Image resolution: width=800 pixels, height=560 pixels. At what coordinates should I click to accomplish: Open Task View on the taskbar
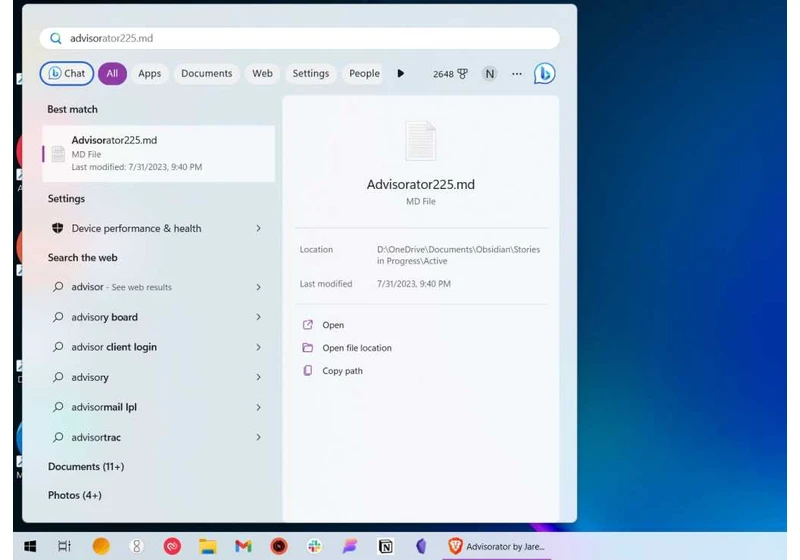[64, 547]
